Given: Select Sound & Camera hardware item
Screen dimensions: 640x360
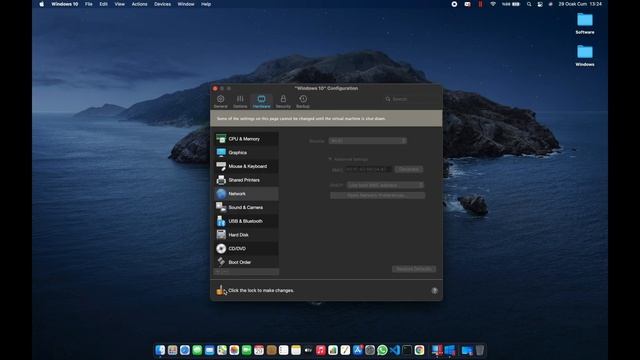Looking at the screenshot, I should tap(246, 207).
